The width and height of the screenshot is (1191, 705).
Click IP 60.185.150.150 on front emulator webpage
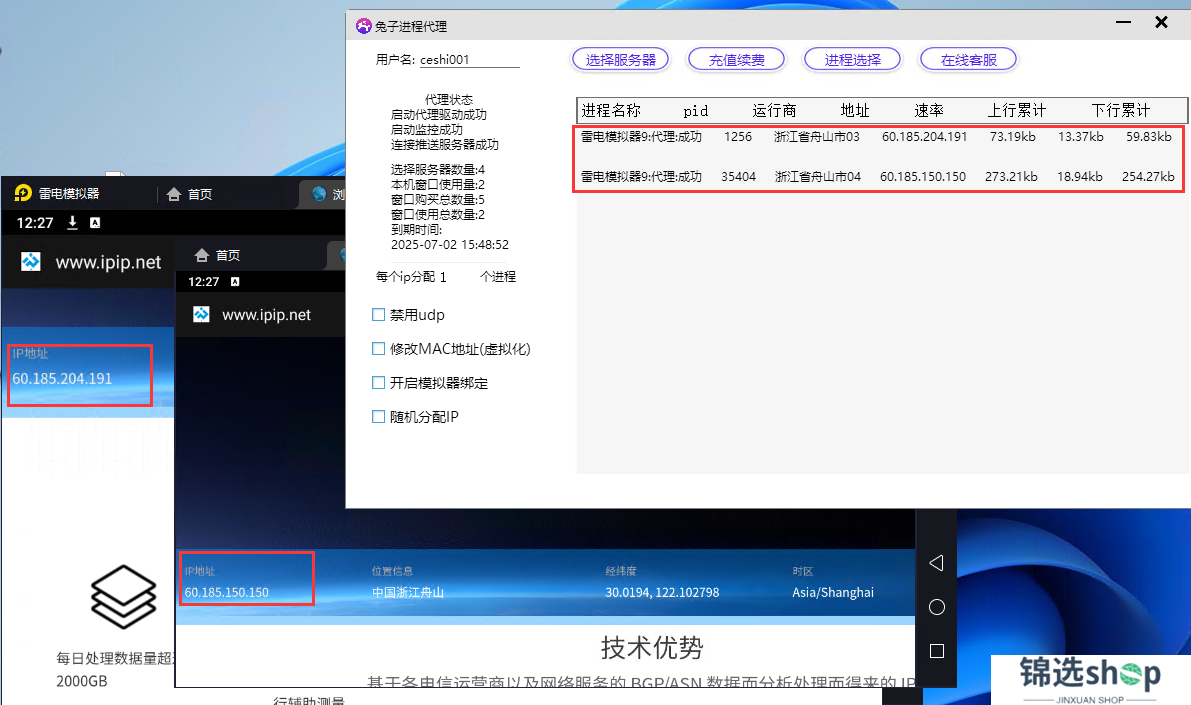[x=226, y=593]
